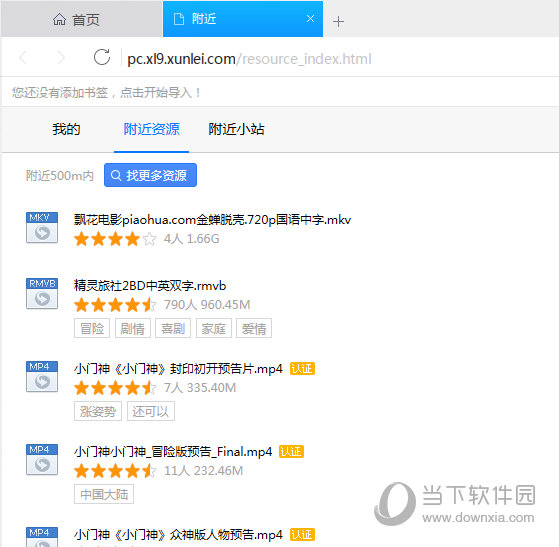Open the 我的 tab
Image resolution: width=559 pixels, height=547 pixels.
point(66,129)
